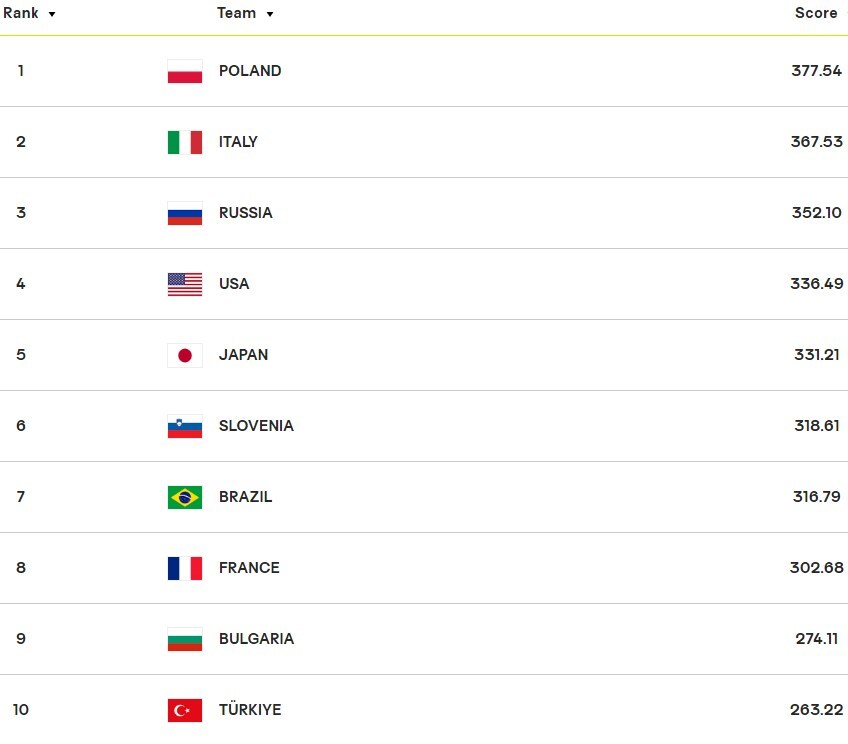Sort by Team using the arrow
The width and height of the screenshot is (848, 744).
[270, 14]
